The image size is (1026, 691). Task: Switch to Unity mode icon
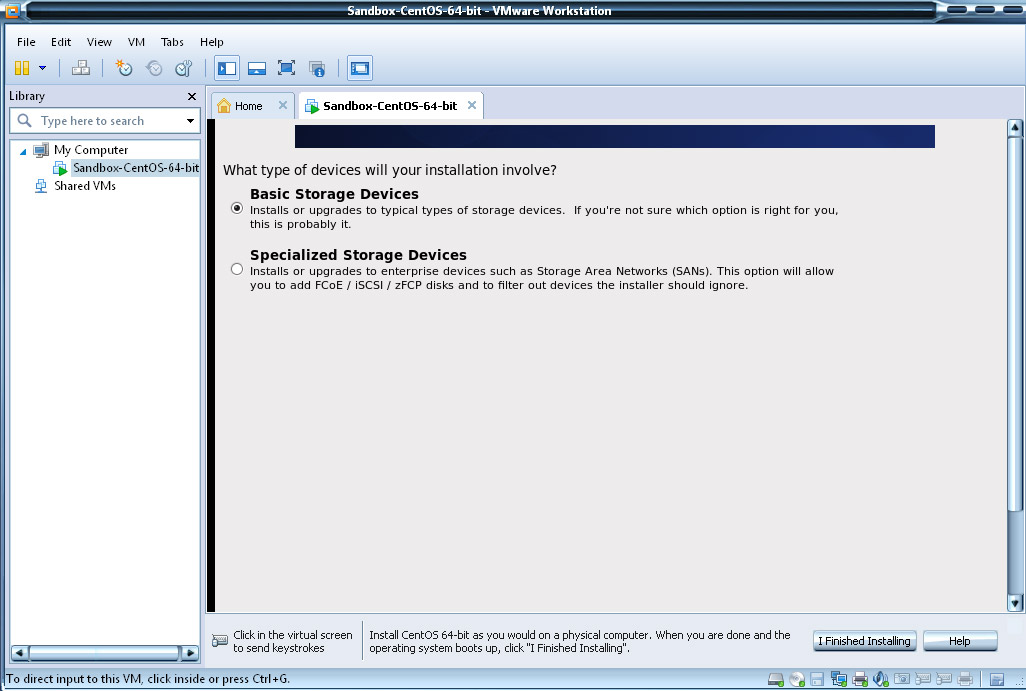pyautogui.click(x=317, y=68)
